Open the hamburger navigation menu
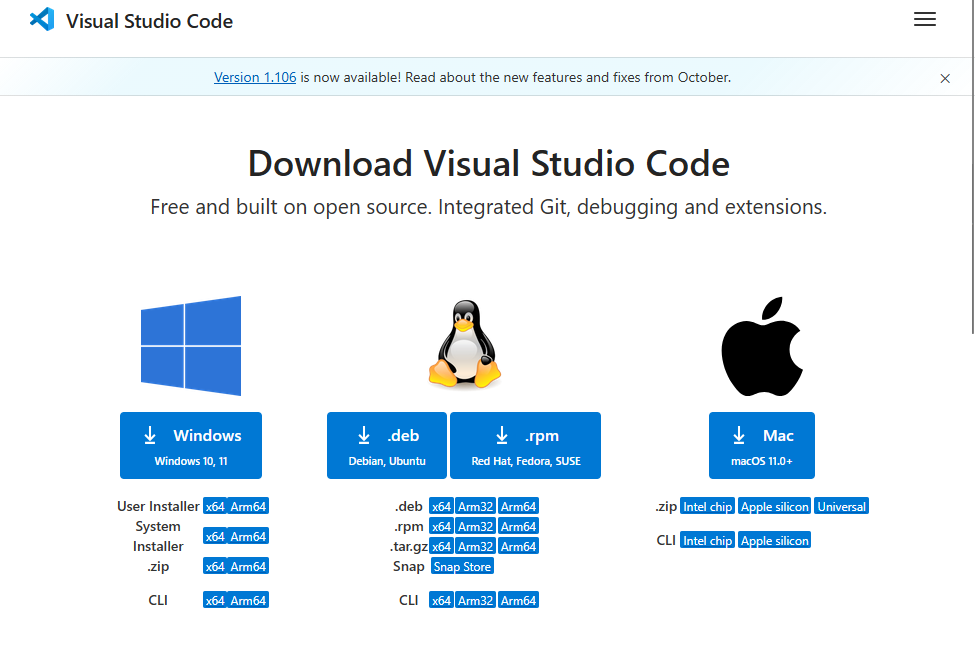 coord(925,20)
